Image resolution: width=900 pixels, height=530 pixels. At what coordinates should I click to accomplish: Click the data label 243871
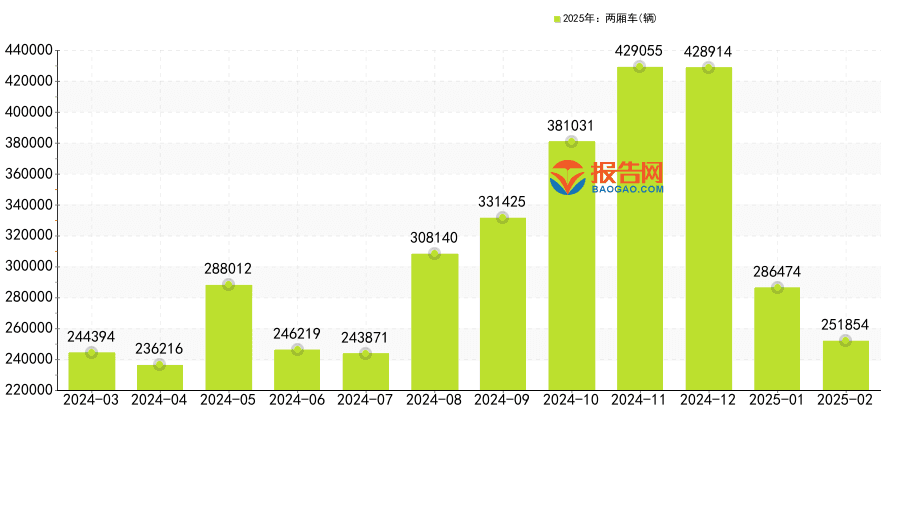364,338
